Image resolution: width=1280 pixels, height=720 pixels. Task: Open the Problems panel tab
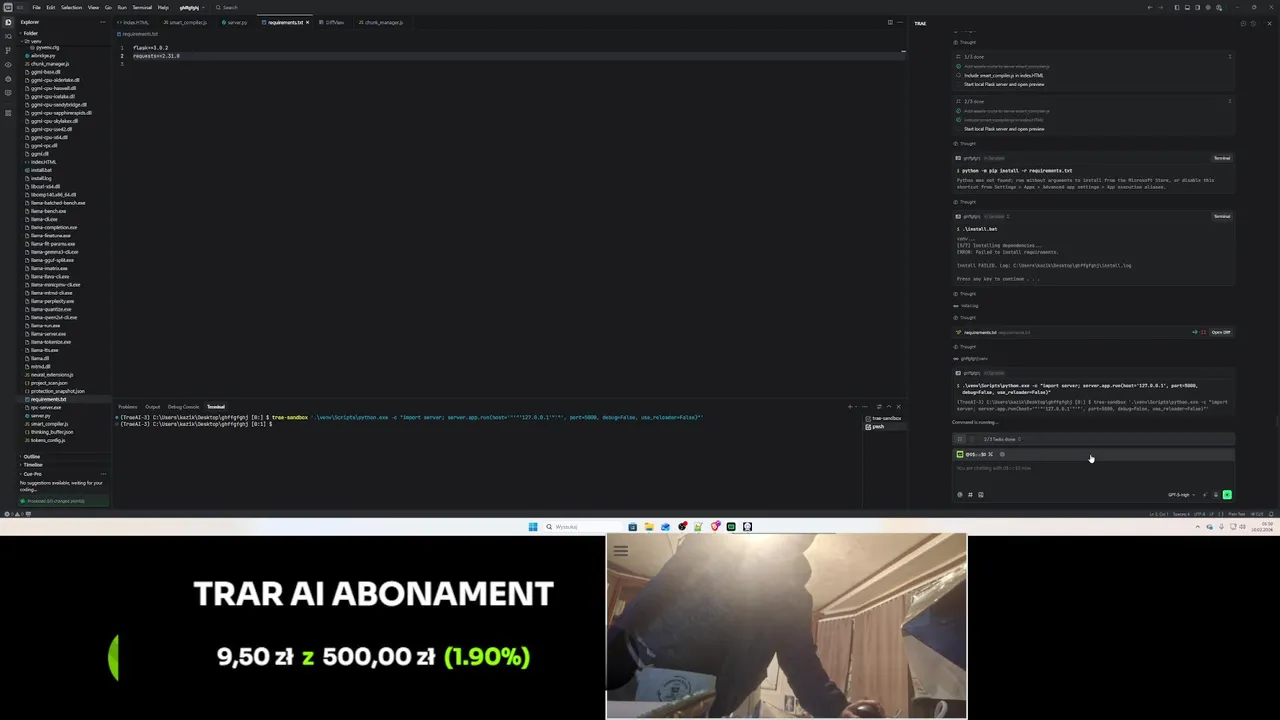[127, 407]
